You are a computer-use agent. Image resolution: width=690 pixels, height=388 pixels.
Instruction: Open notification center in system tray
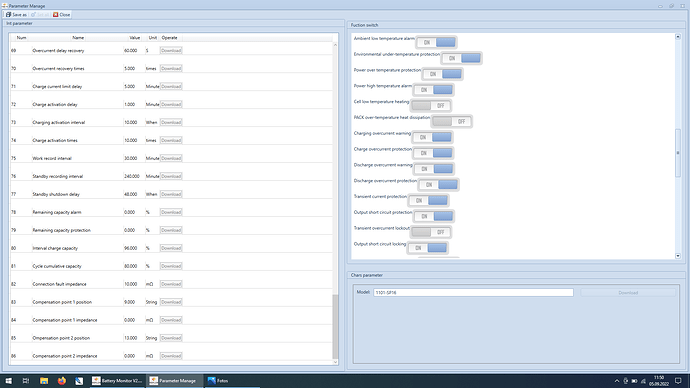coord(678,381)
